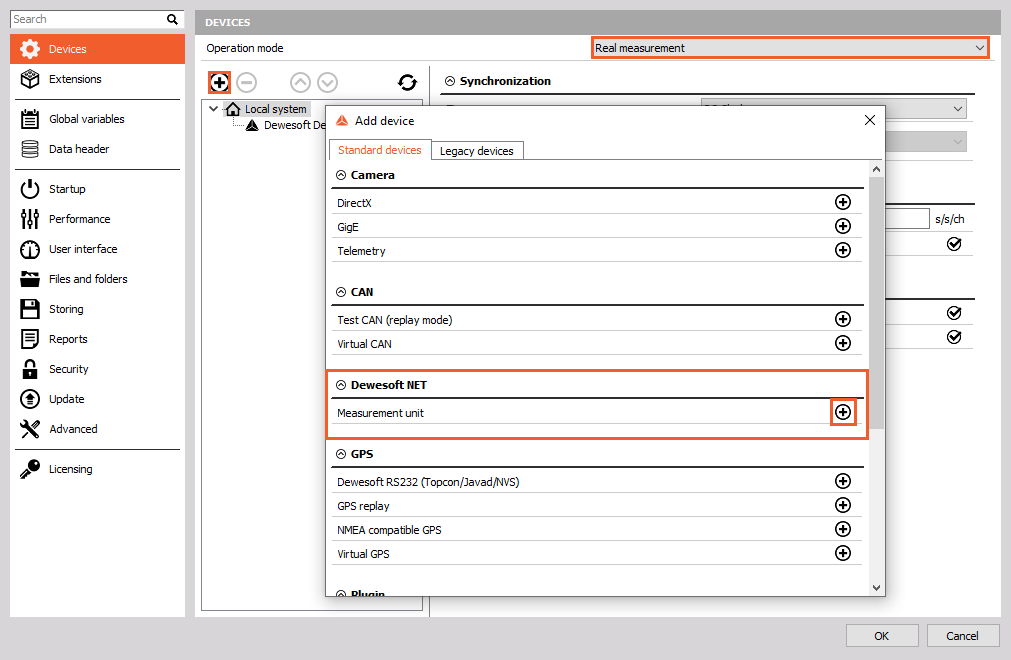Add a Measurement unit device
Viewport: 1011px width, 660px height.
pos(843,412)
